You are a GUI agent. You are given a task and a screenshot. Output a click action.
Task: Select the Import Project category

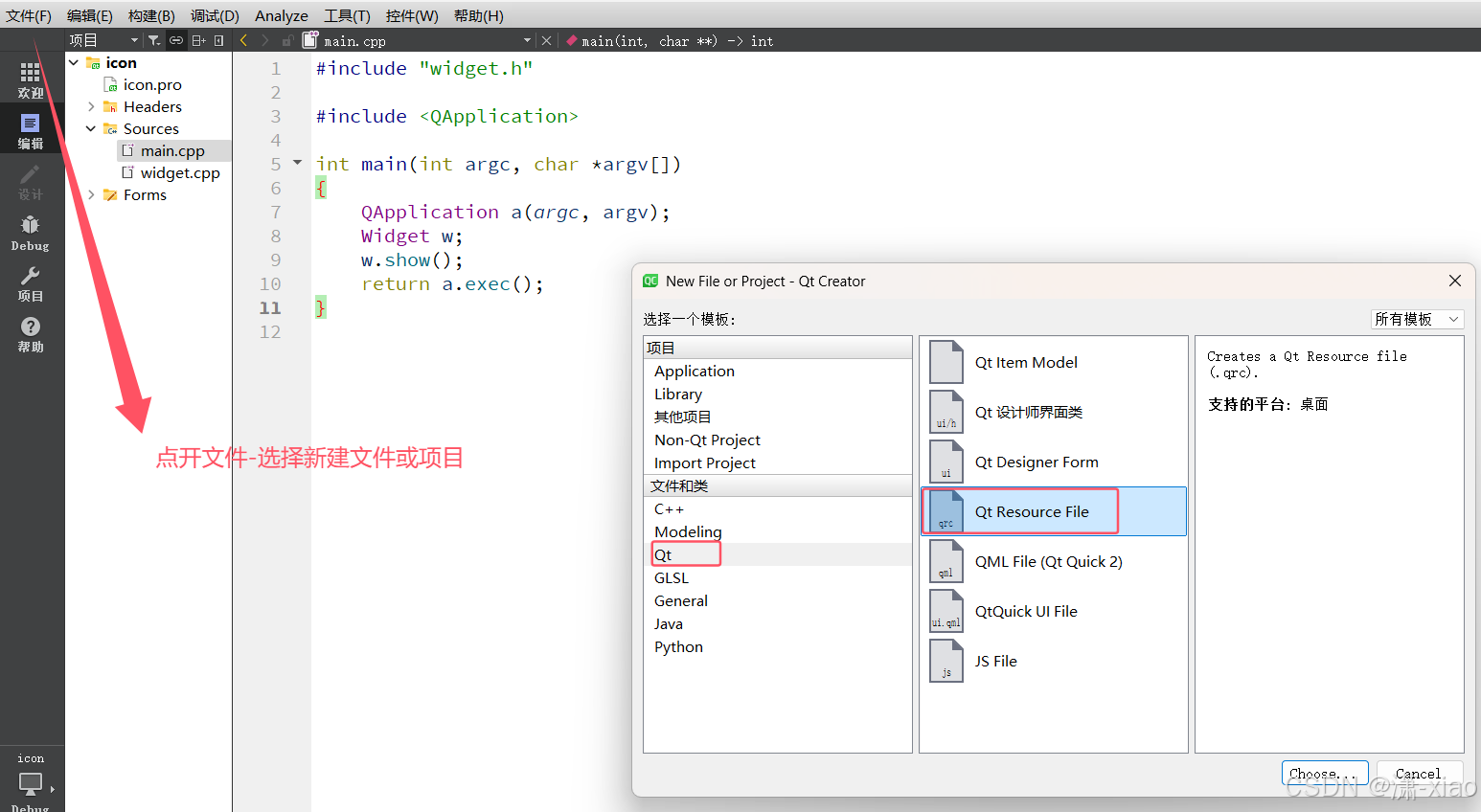point(705,462)
